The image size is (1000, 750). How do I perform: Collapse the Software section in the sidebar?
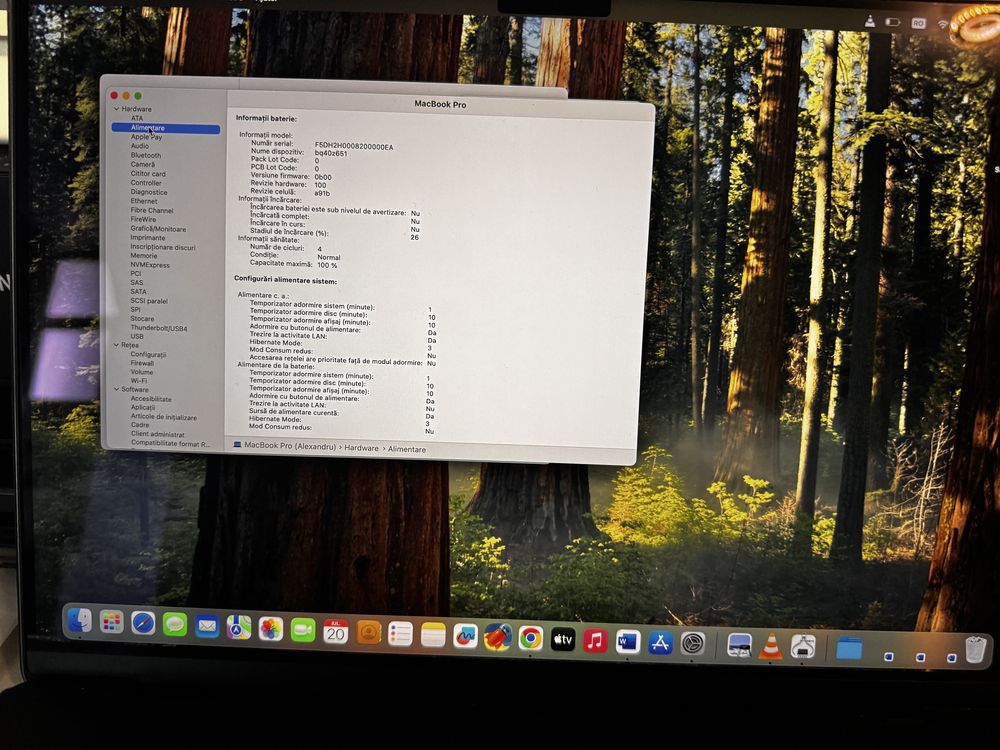point(117,389)
